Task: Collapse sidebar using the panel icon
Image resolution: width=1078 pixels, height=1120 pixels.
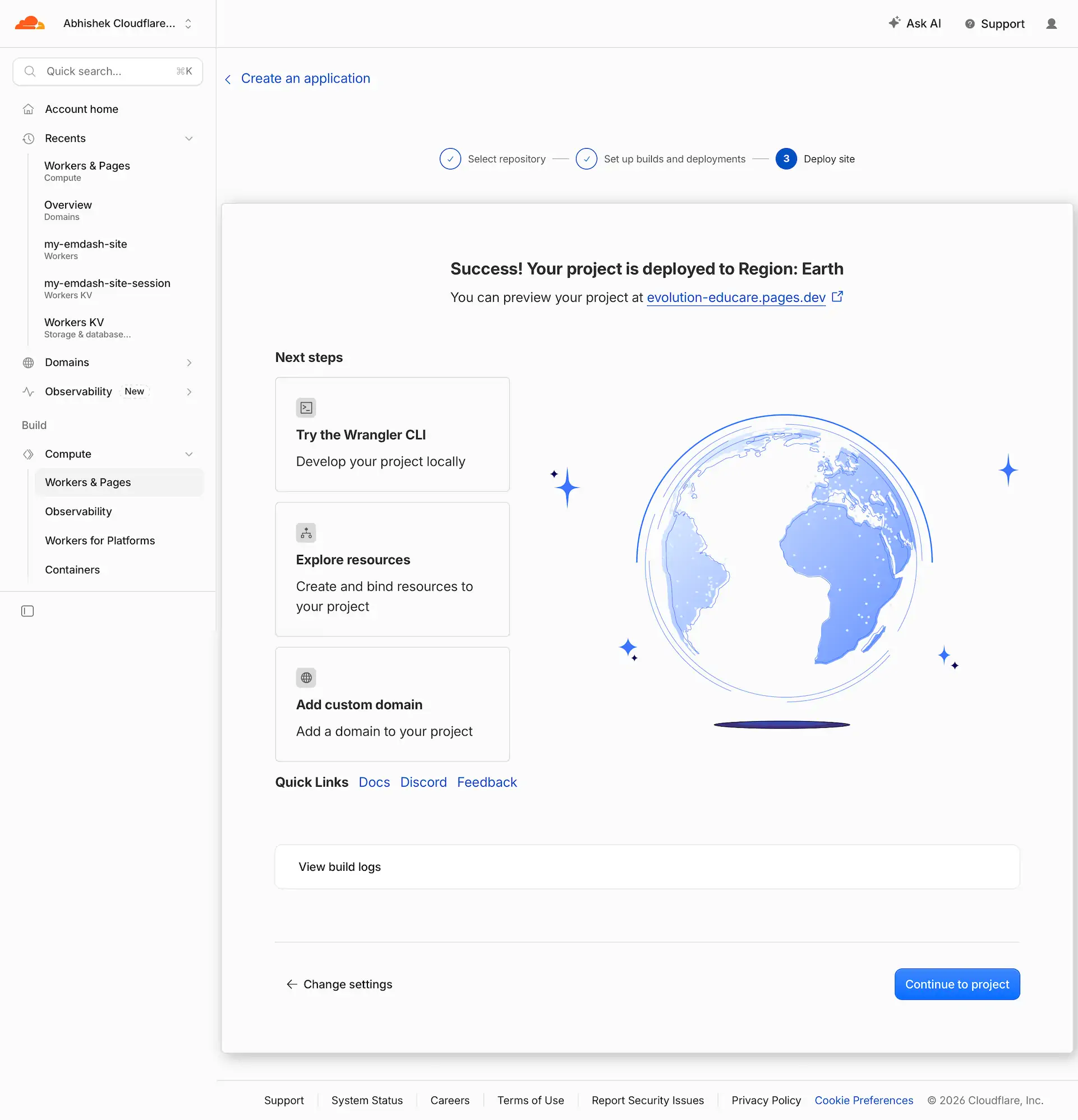Action: point(27,611)
